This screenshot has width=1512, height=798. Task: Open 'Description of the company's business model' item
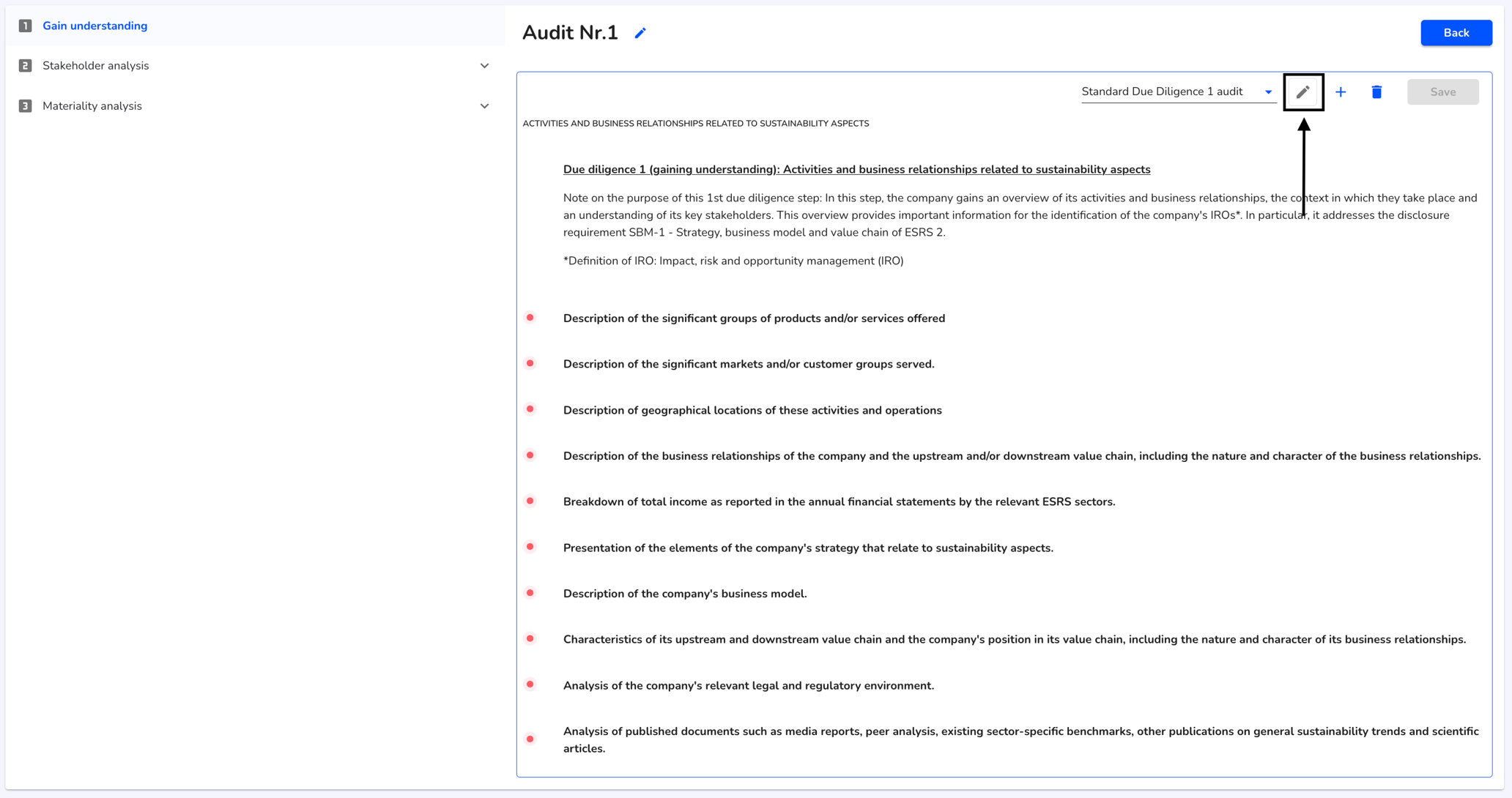[x=685, y=594]
